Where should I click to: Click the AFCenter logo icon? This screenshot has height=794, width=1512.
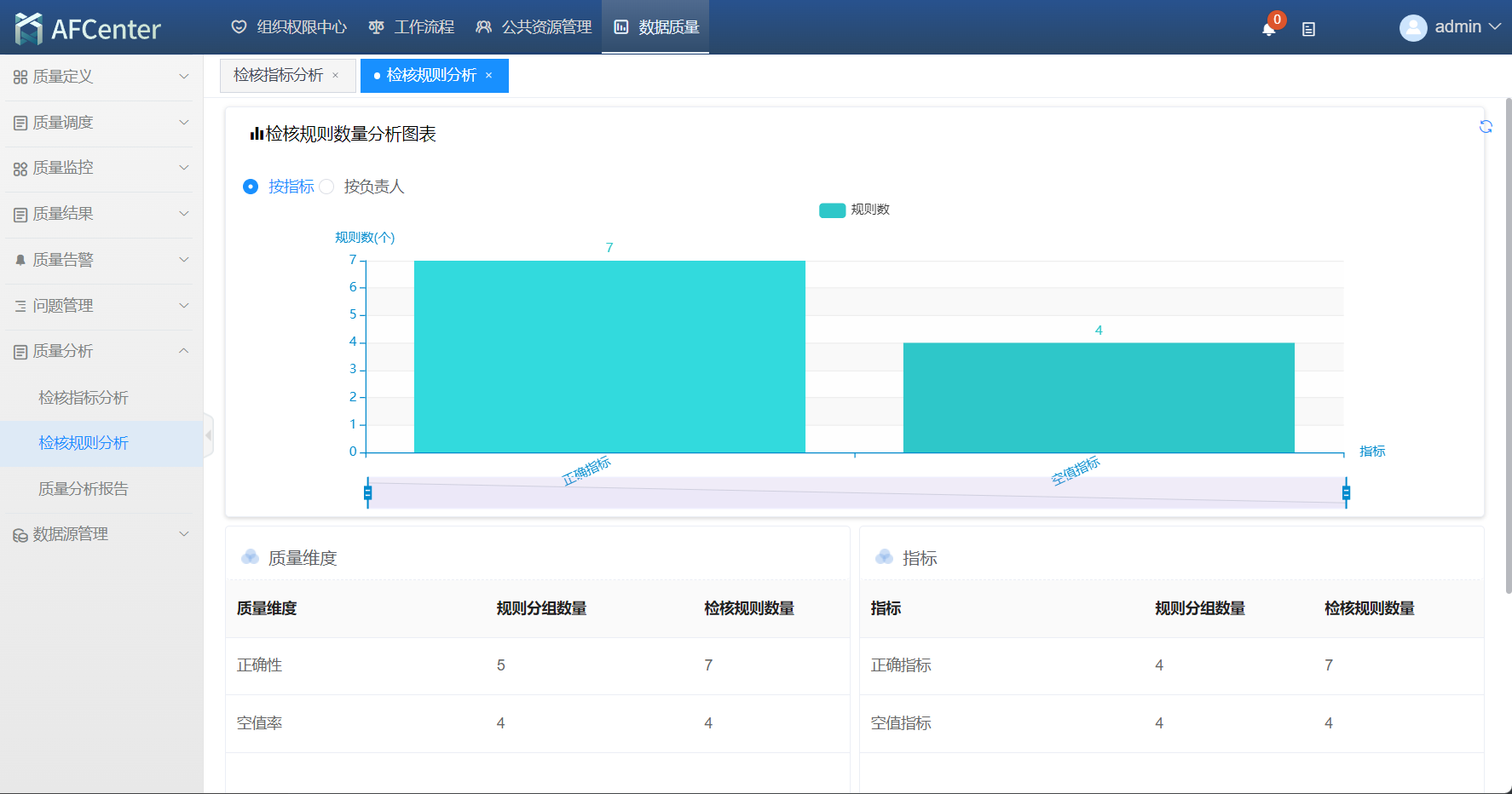[28, 28]
